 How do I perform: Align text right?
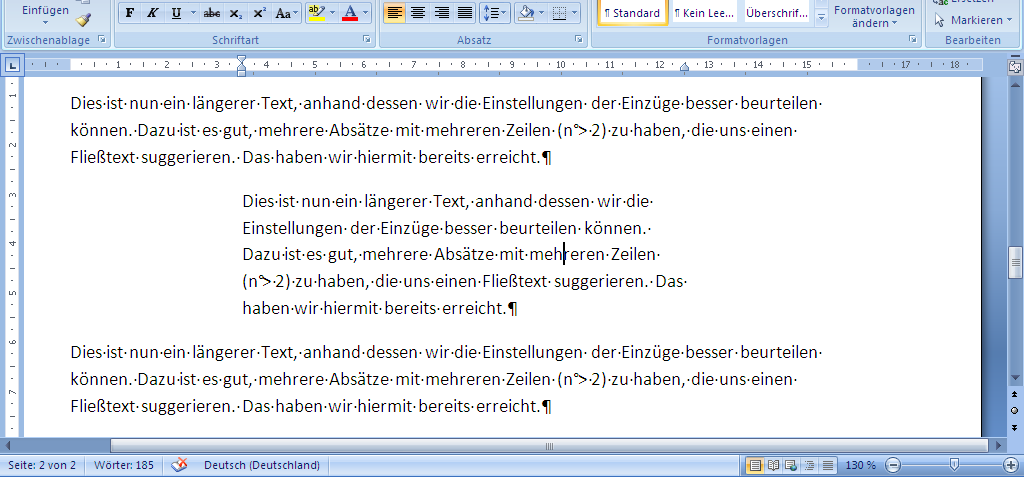[x=442, y=13]
